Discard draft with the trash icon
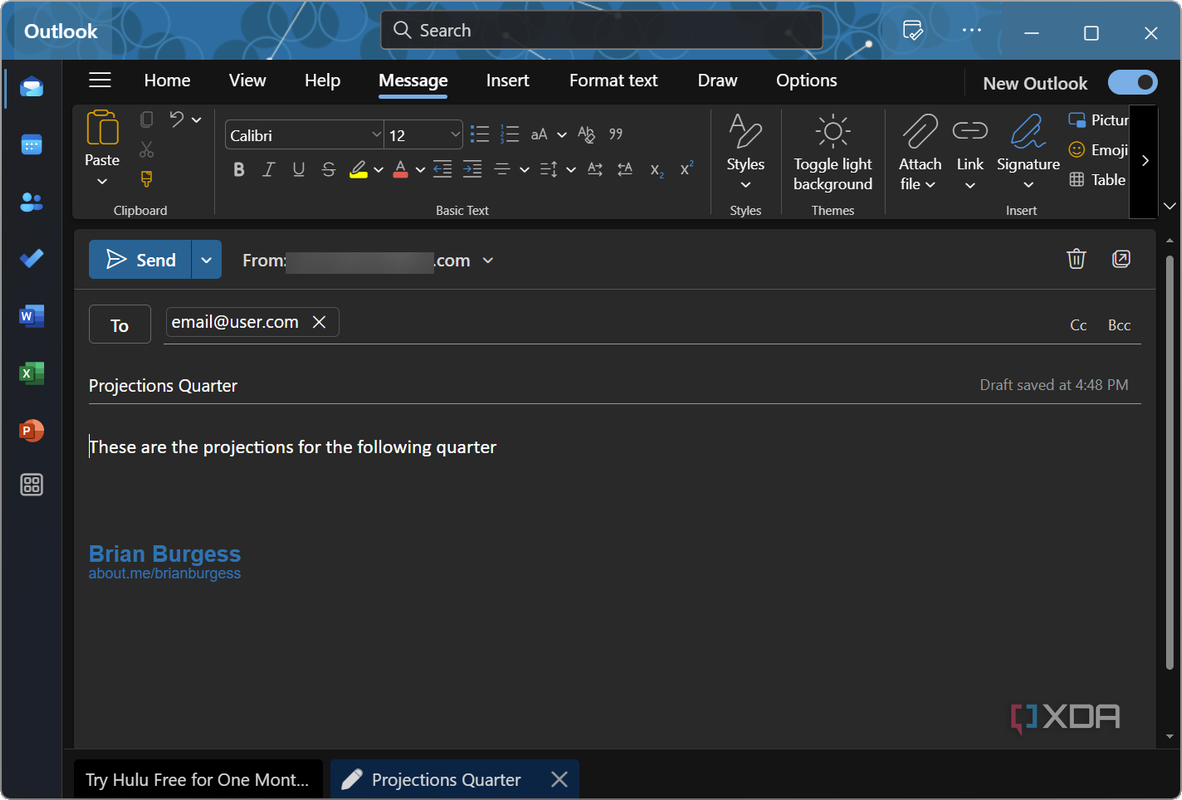Viewport: 1182px width, 800px height. pos(1076,259)
